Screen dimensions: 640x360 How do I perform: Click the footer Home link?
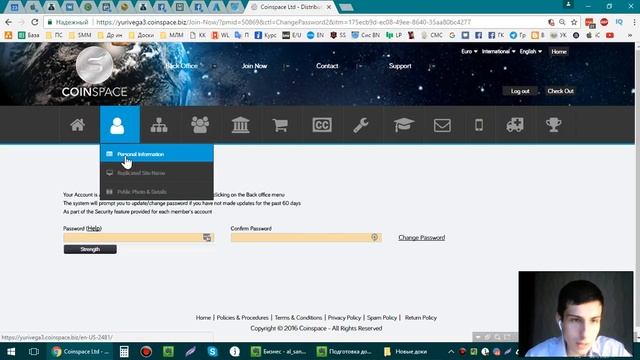[x=203, y=318]
